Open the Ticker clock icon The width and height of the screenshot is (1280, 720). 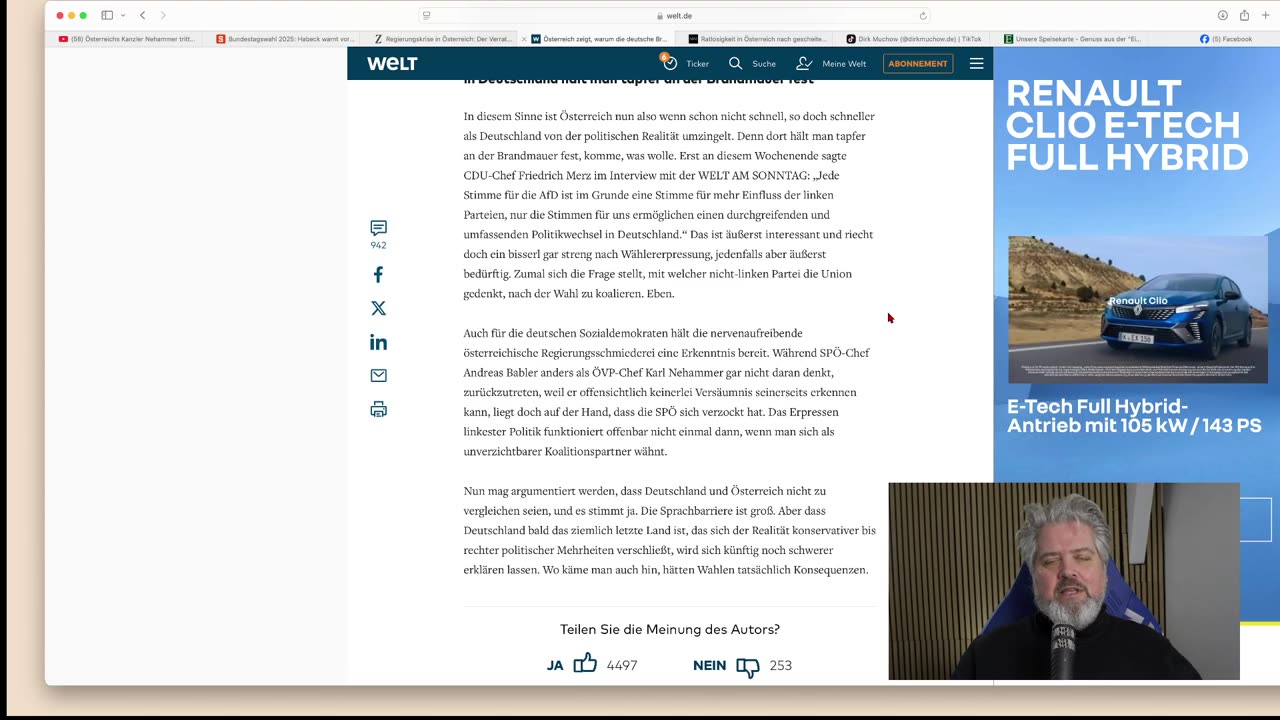pos(669,63)
